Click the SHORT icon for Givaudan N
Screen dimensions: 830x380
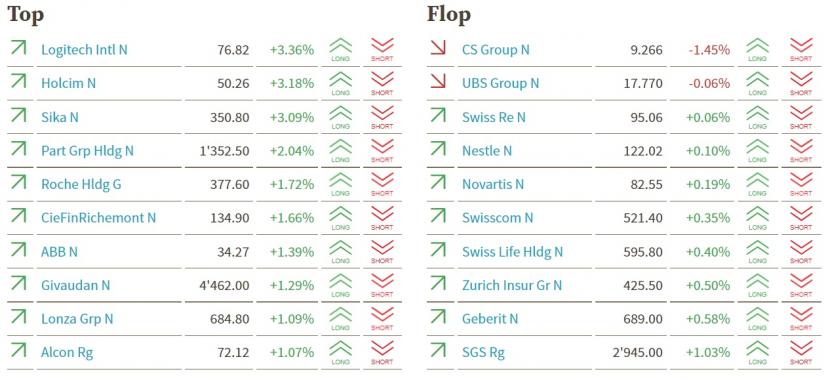click(x=382, y=285)
